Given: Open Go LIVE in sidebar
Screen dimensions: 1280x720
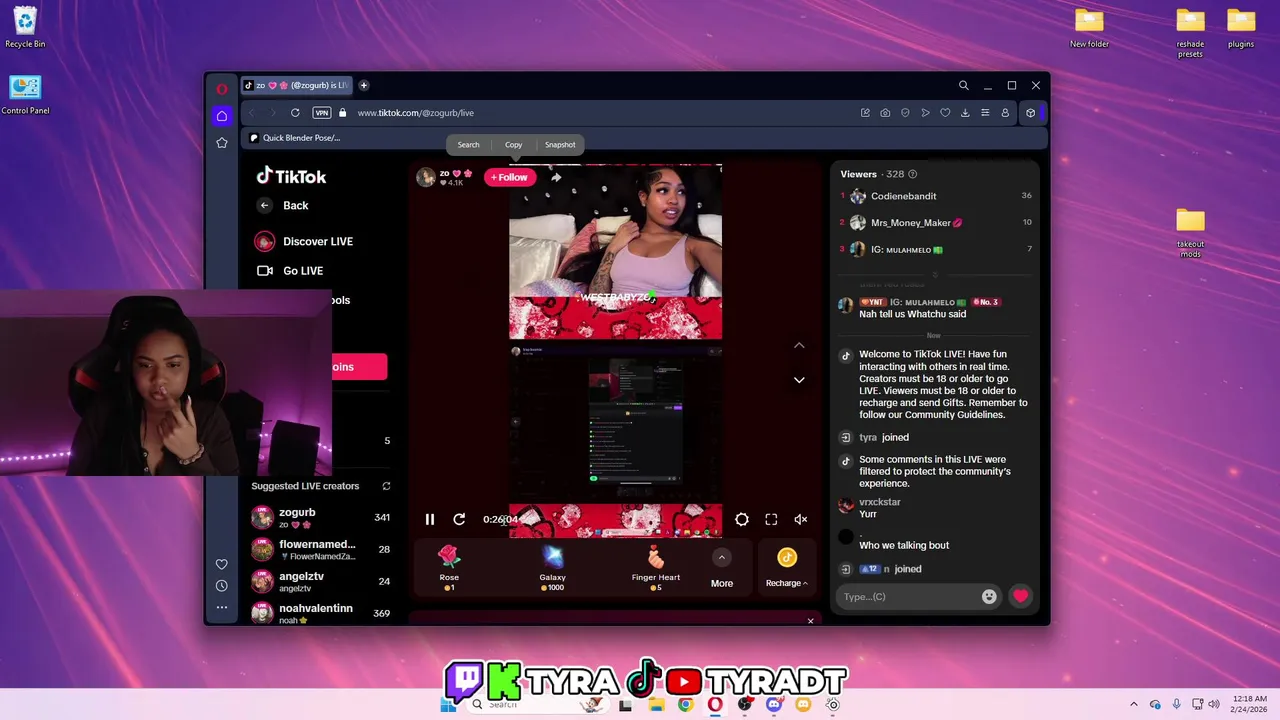Looking at the screenshot, I should pos(290,271).
